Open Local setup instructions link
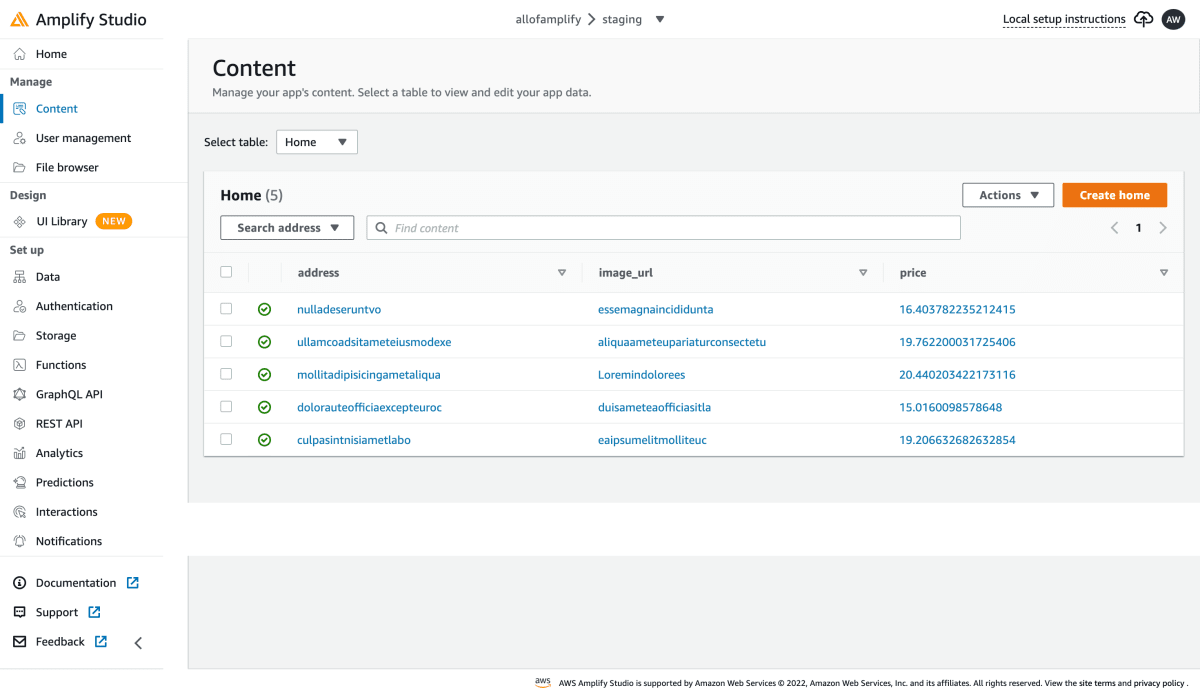 point(1064,19)
